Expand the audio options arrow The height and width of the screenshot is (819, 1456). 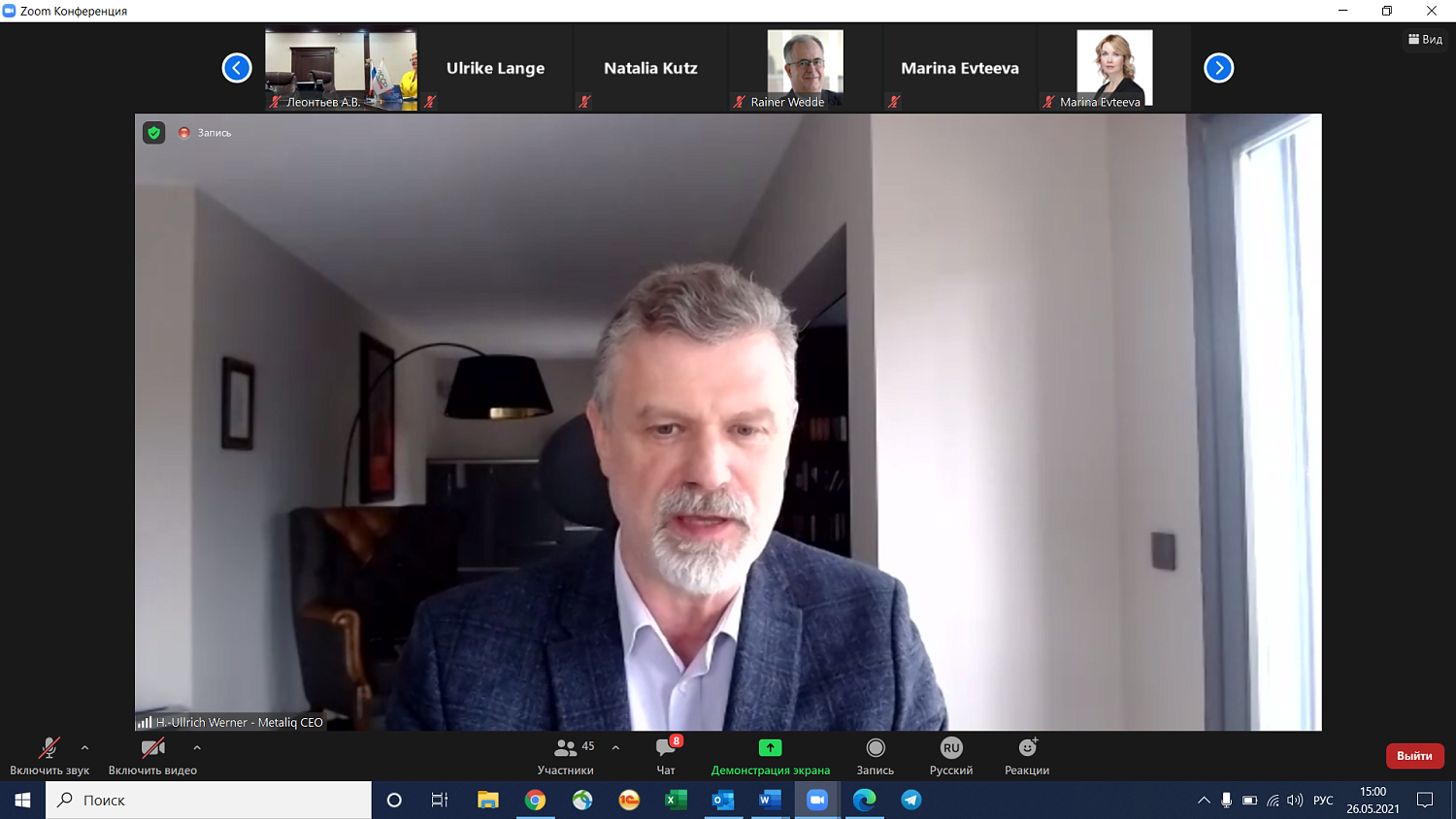85,747
